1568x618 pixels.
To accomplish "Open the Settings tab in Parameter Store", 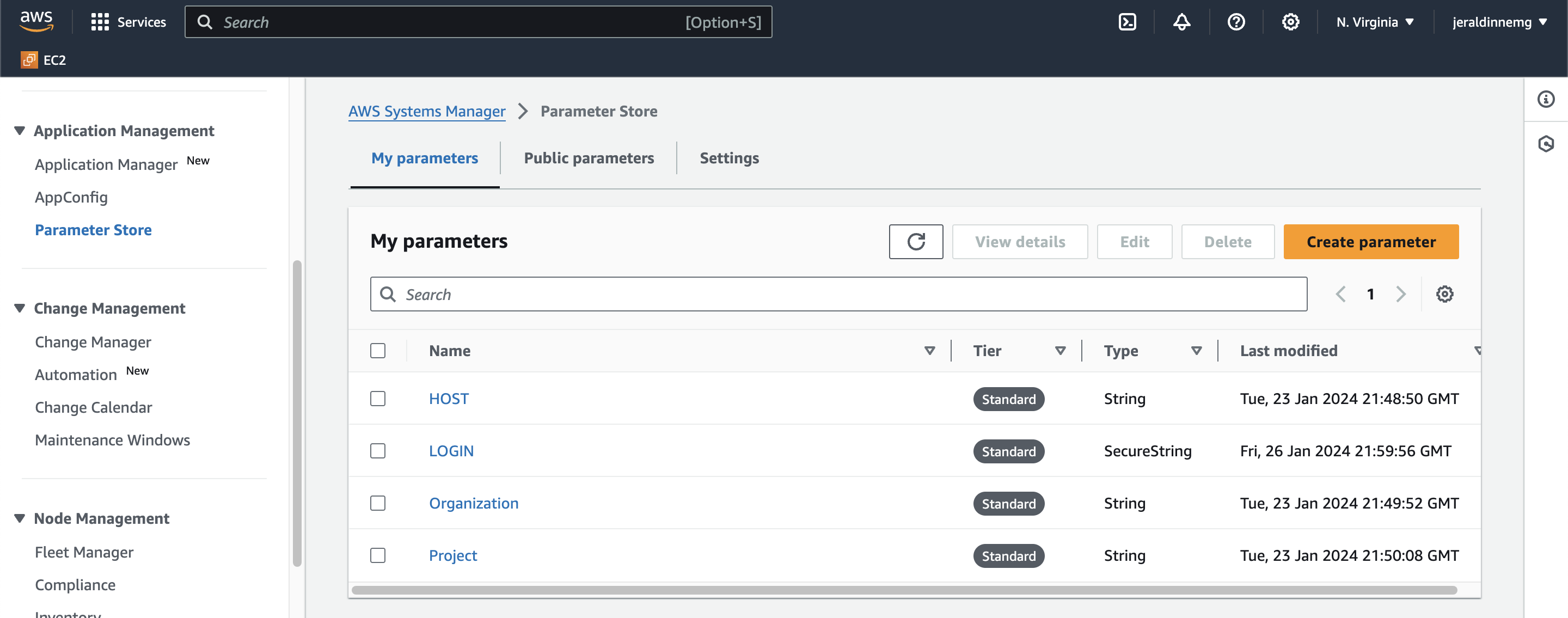I will point(728,157).
